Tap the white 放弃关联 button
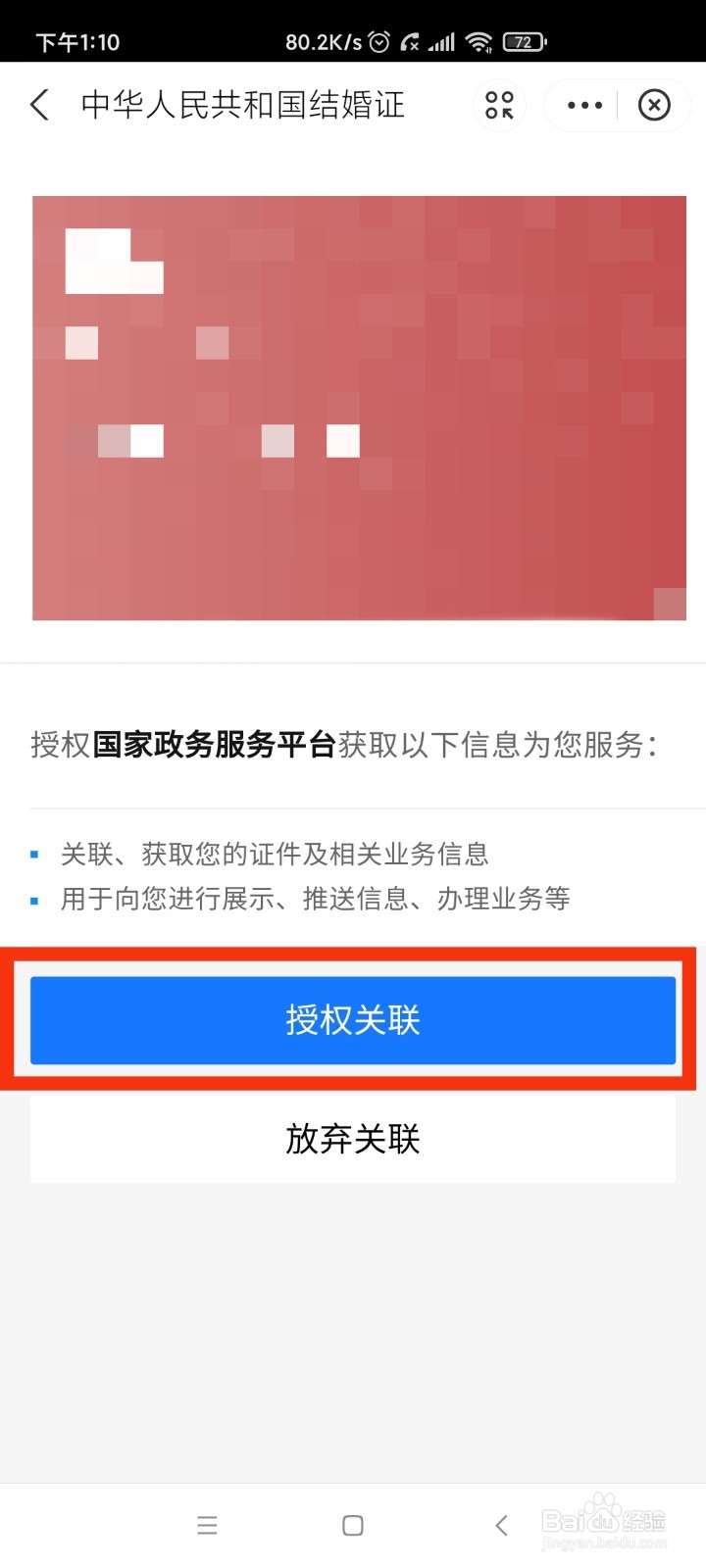Viewport: 706px width, 1568px height. point(353,1139)
